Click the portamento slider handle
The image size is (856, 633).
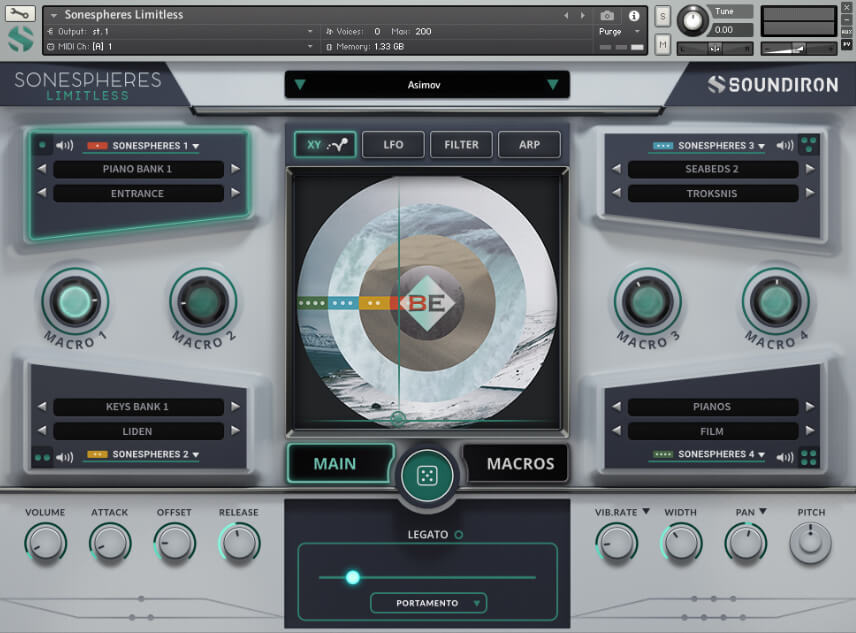click(x=353, y=577)
